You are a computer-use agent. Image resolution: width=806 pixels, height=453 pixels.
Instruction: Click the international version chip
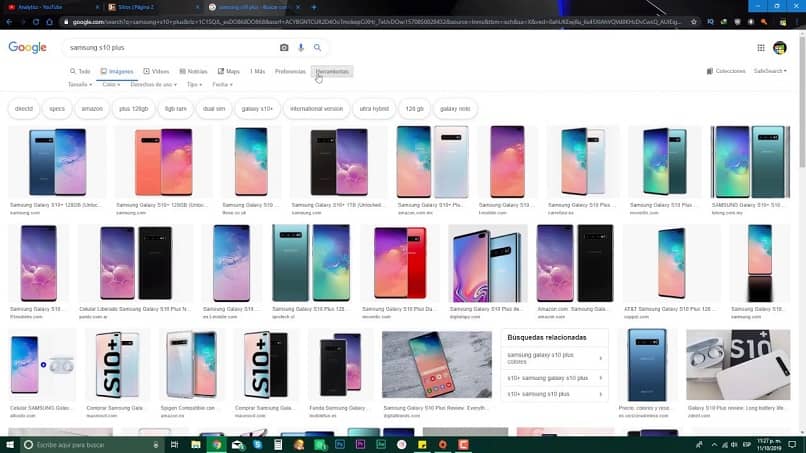pyautogui.click(x=316, y=108)
